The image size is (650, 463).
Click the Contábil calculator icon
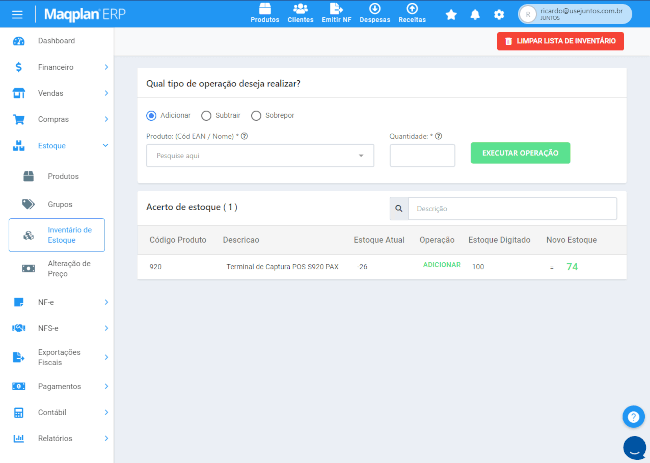tap(19, 412)
